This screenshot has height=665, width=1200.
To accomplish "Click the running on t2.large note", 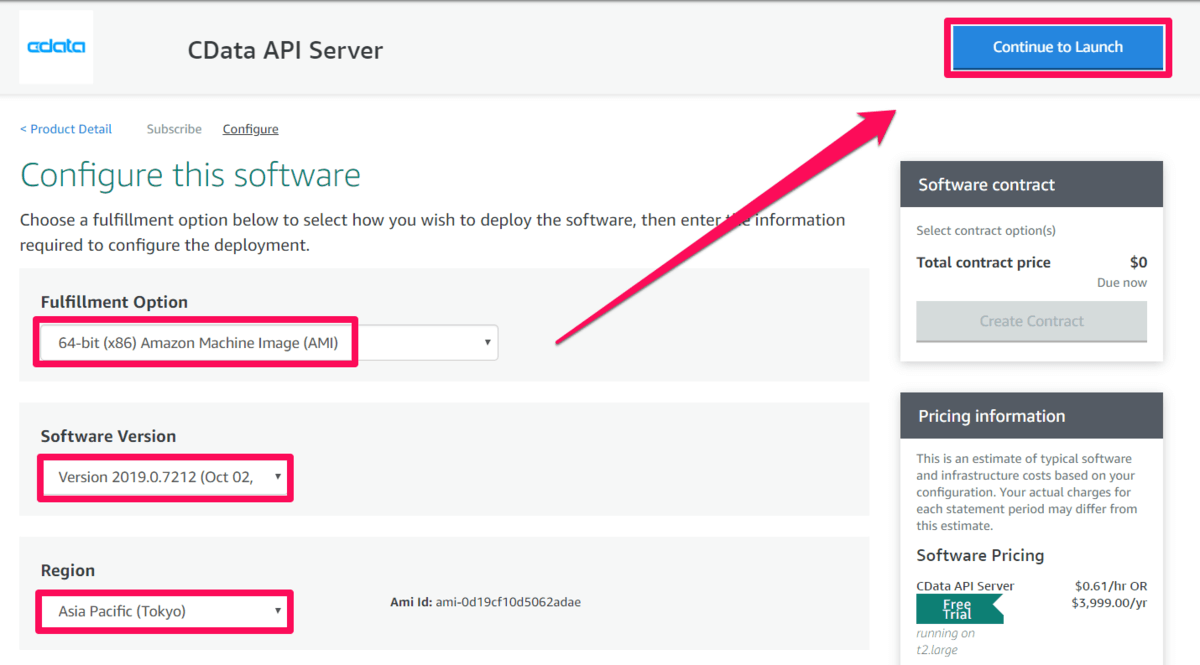I will (944, 639).
